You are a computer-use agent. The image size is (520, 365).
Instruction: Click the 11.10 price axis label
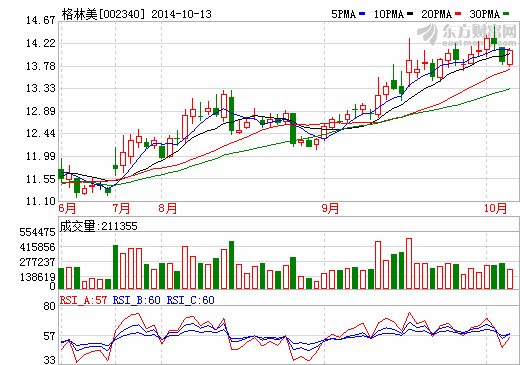coord(40,201)
